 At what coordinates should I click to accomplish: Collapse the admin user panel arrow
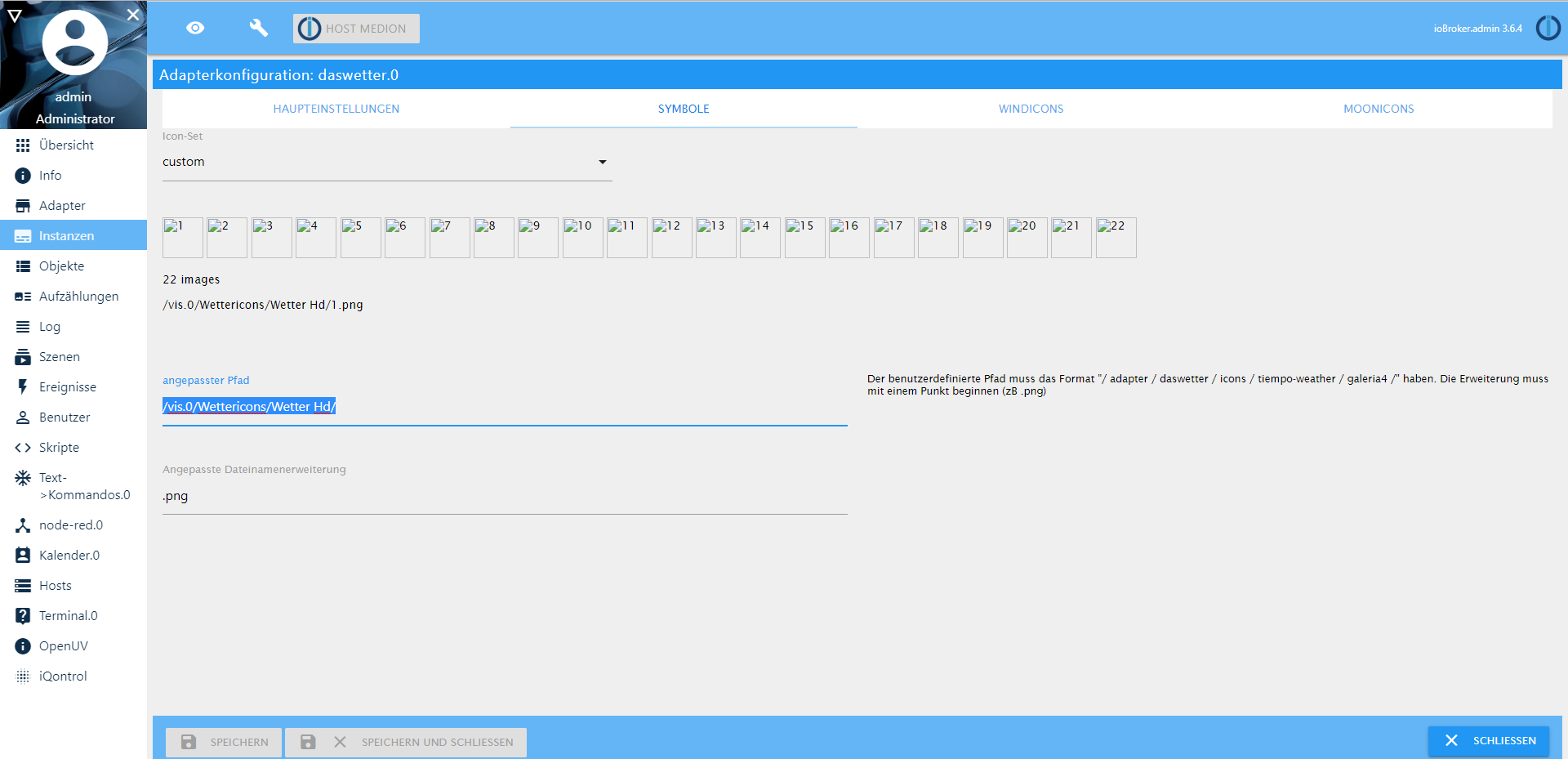point(15,14)
